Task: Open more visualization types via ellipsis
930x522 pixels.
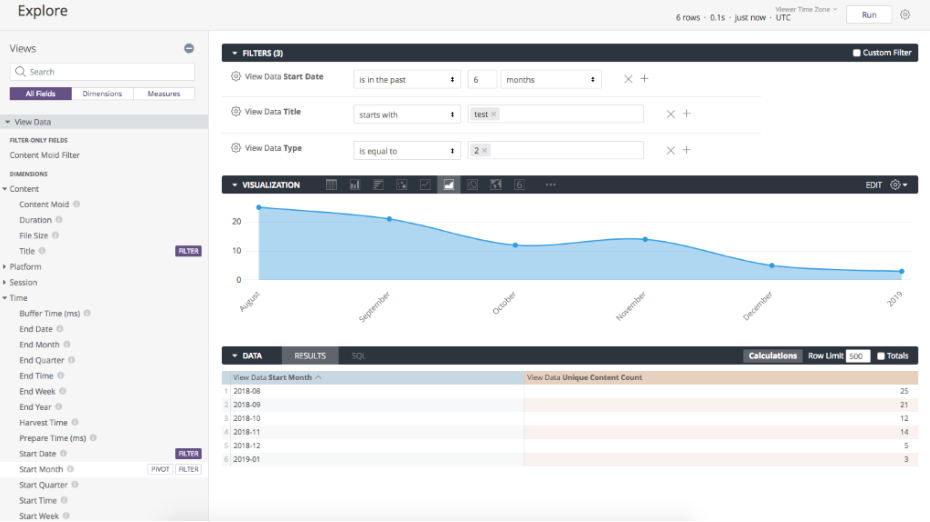Action: (x=550, y=185)
